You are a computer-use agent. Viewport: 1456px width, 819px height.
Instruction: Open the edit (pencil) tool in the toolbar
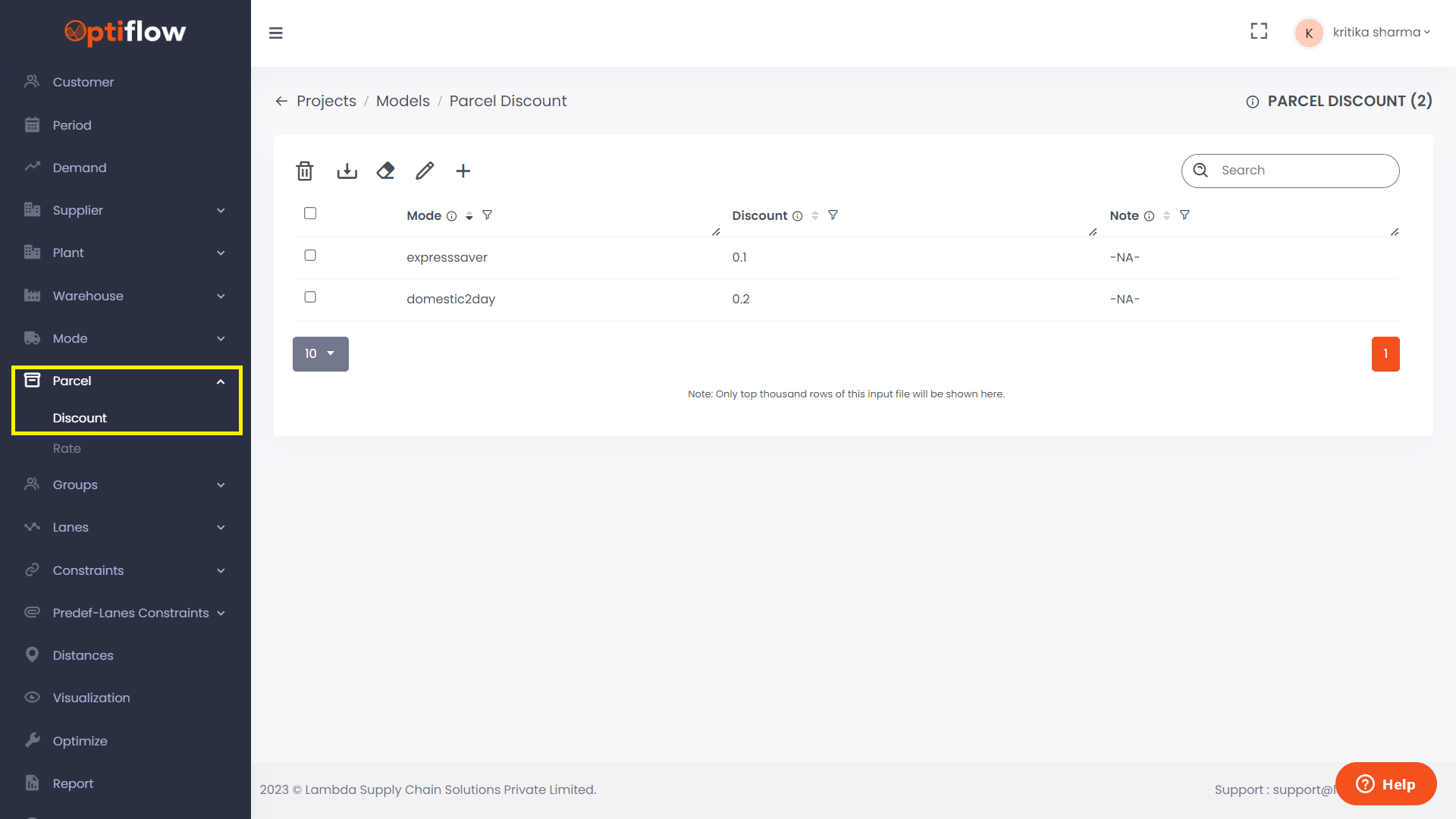424,171
